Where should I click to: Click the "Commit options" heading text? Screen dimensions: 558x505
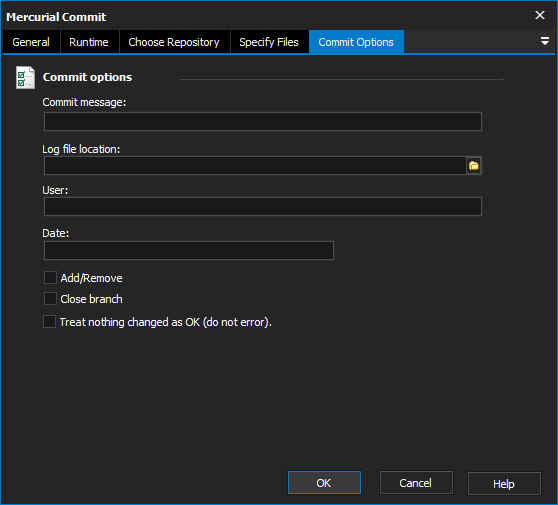coord(87,77)
